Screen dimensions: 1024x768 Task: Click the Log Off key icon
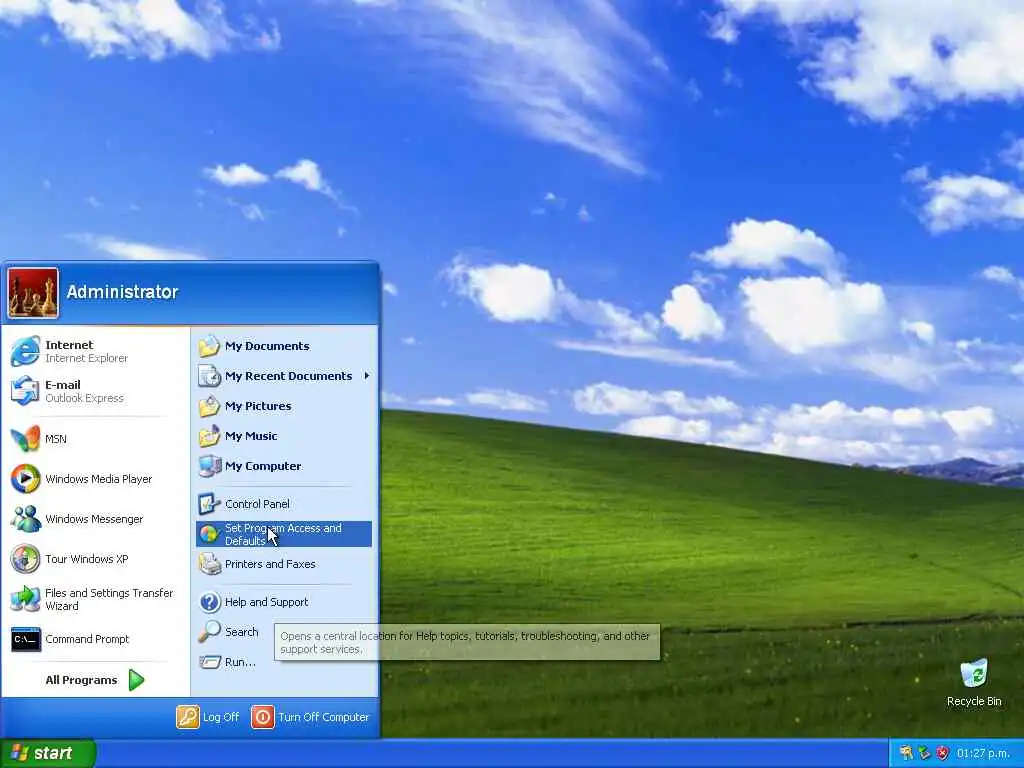pyautogui.click(x=187, y=717)
